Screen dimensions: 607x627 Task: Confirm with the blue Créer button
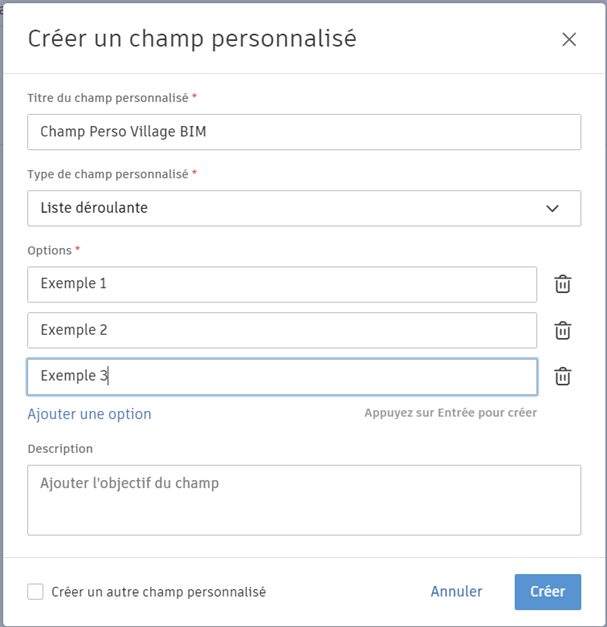click(547, 591)
